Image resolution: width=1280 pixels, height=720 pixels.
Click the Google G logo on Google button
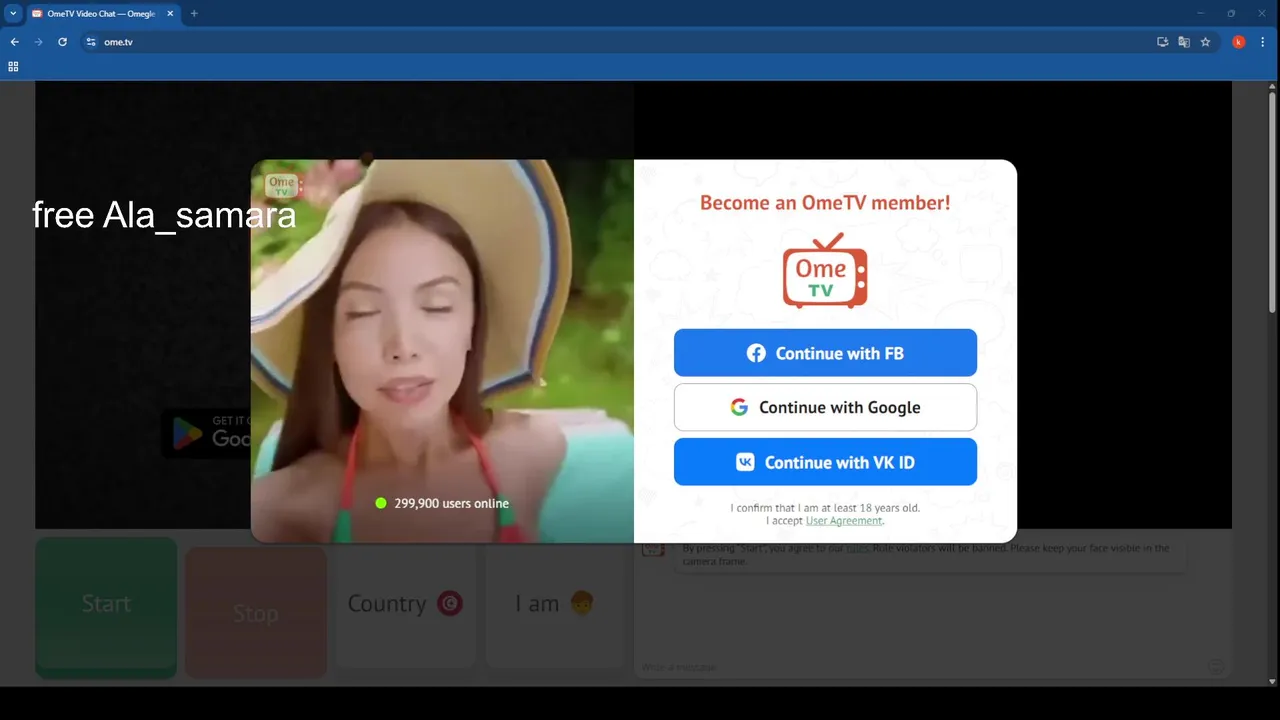[739, 407]
